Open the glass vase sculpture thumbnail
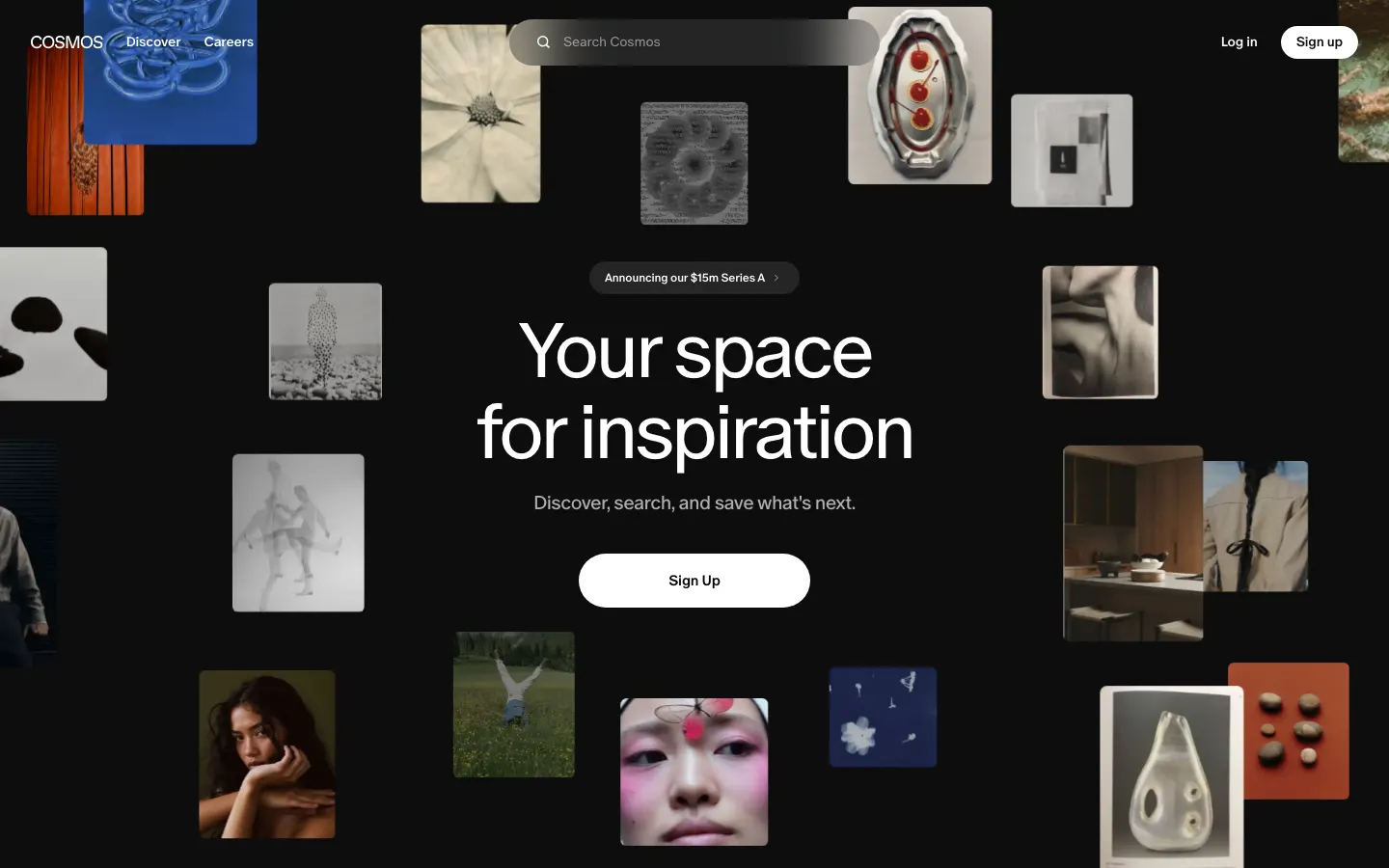The image size is (1389, 868). [1172, 777]
